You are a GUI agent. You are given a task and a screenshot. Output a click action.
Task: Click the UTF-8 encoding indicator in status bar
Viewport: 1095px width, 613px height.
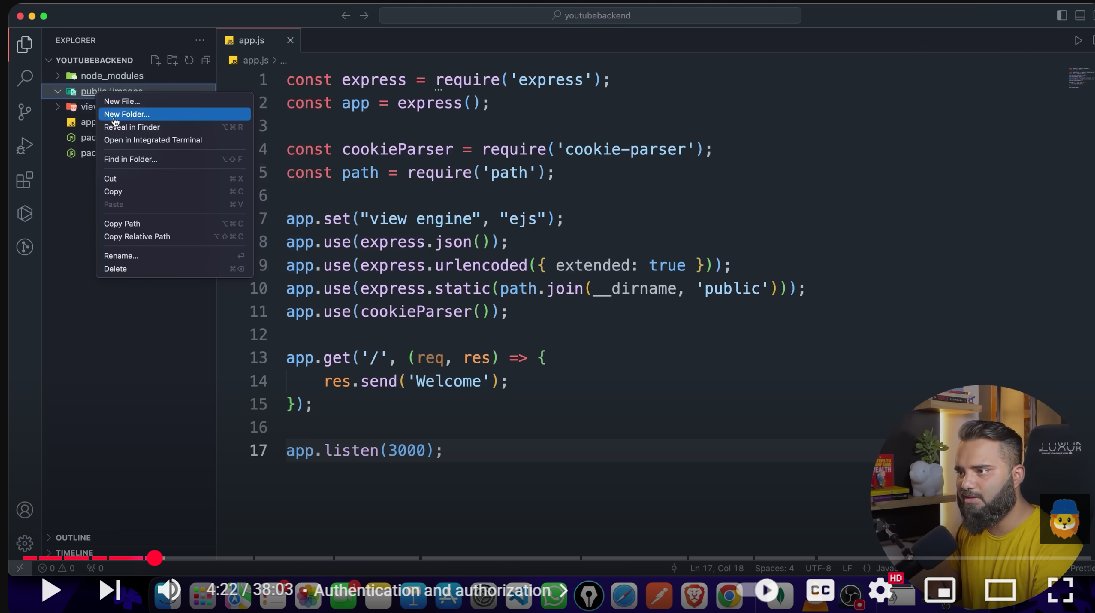pos(820,566)
